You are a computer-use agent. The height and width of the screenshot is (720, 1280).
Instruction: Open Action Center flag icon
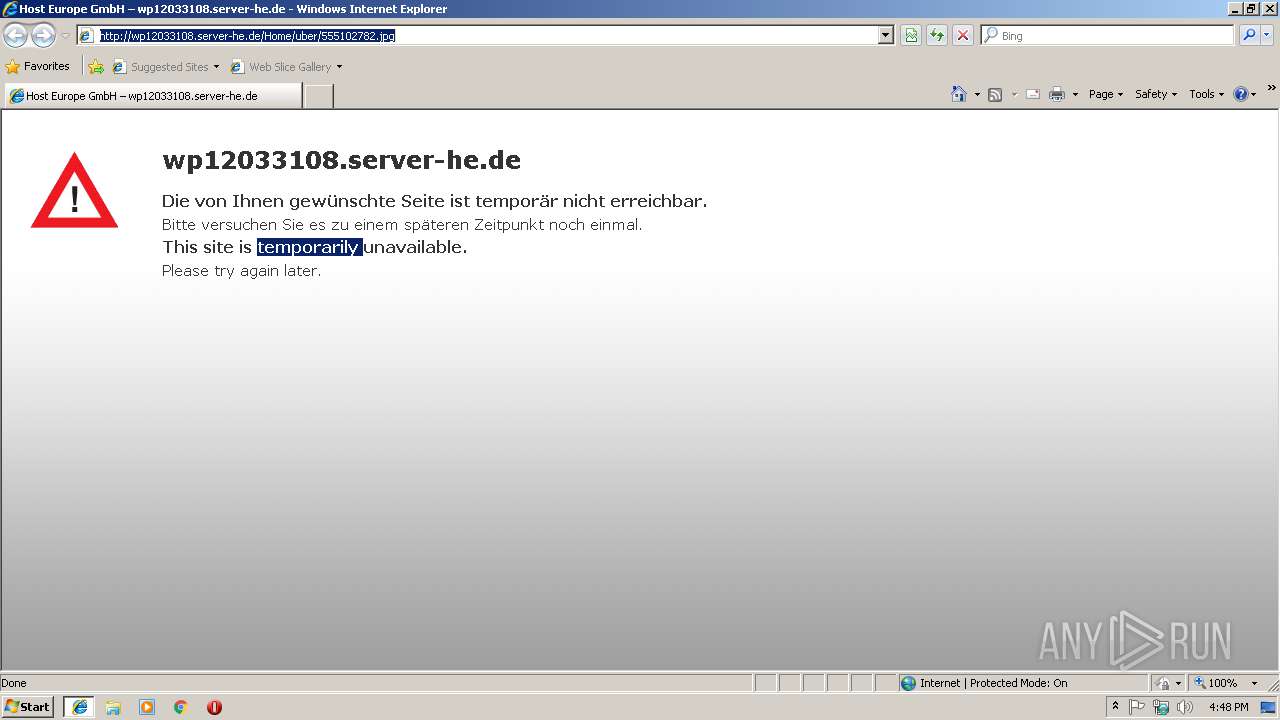[1137, 707]
